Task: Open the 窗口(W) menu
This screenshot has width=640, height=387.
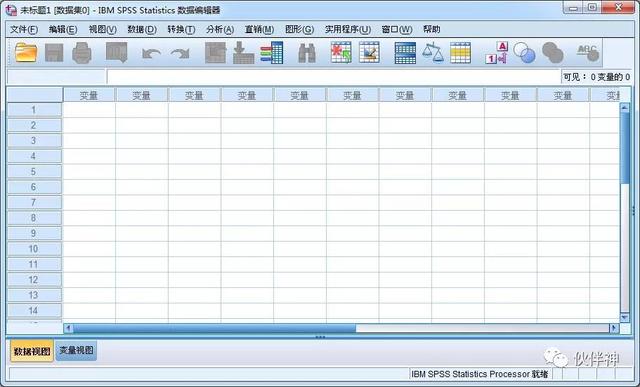Action: [x=397, y=29]
